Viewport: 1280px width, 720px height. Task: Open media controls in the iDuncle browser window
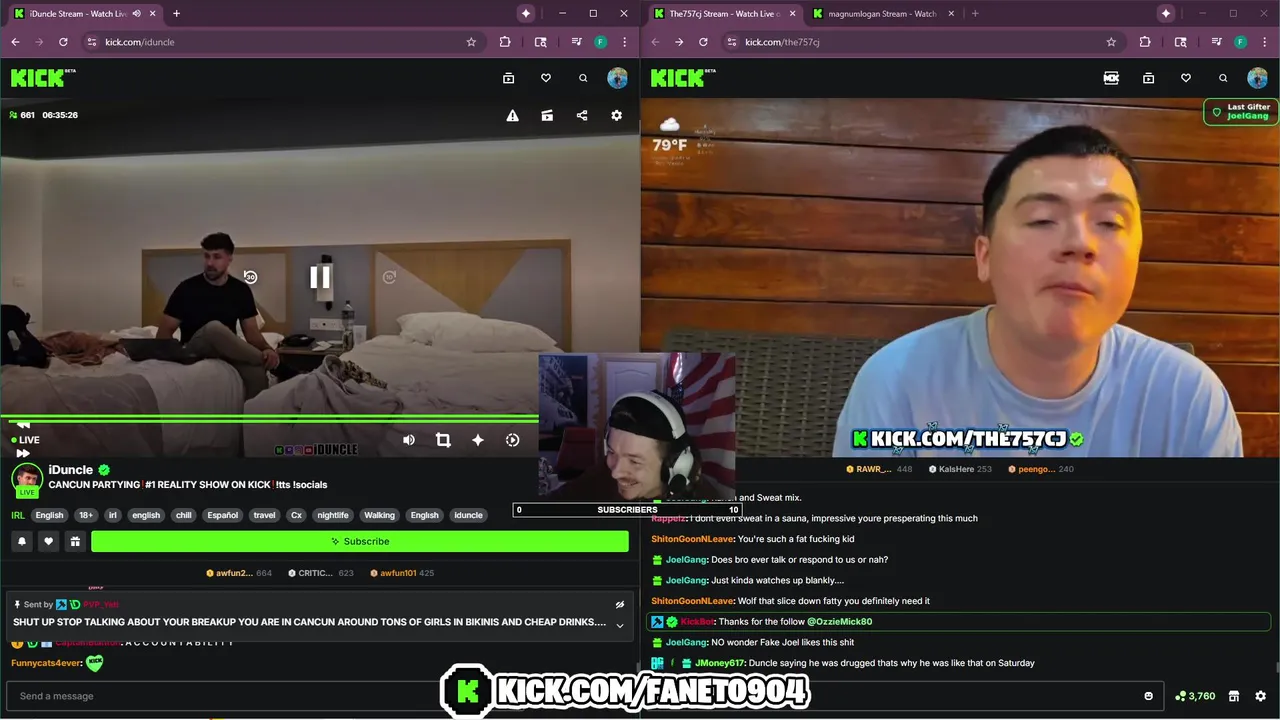point(577,42)
